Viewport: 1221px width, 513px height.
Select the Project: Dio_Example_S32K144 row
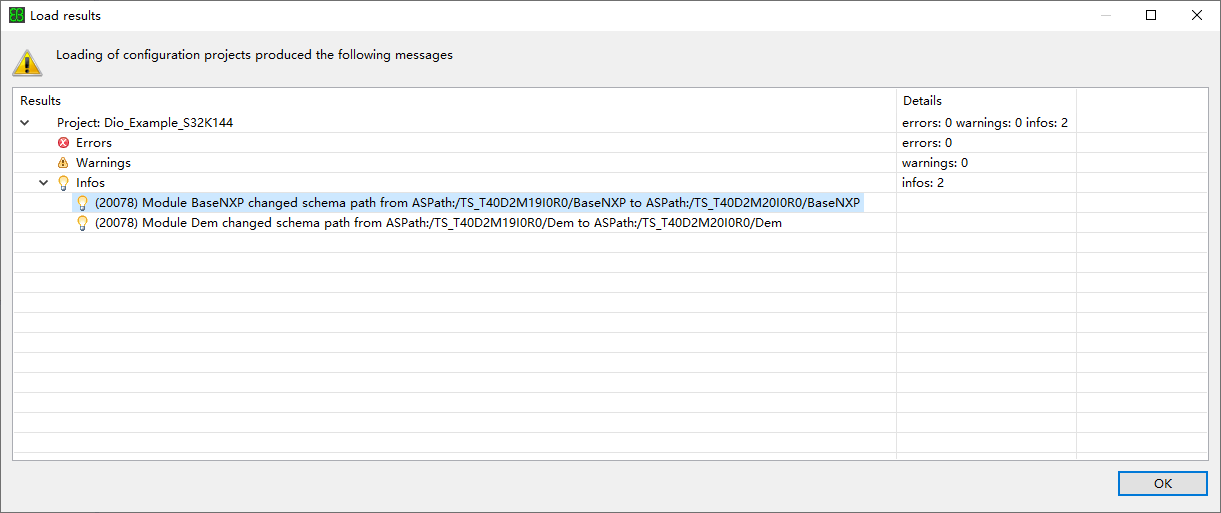(145, 123)
